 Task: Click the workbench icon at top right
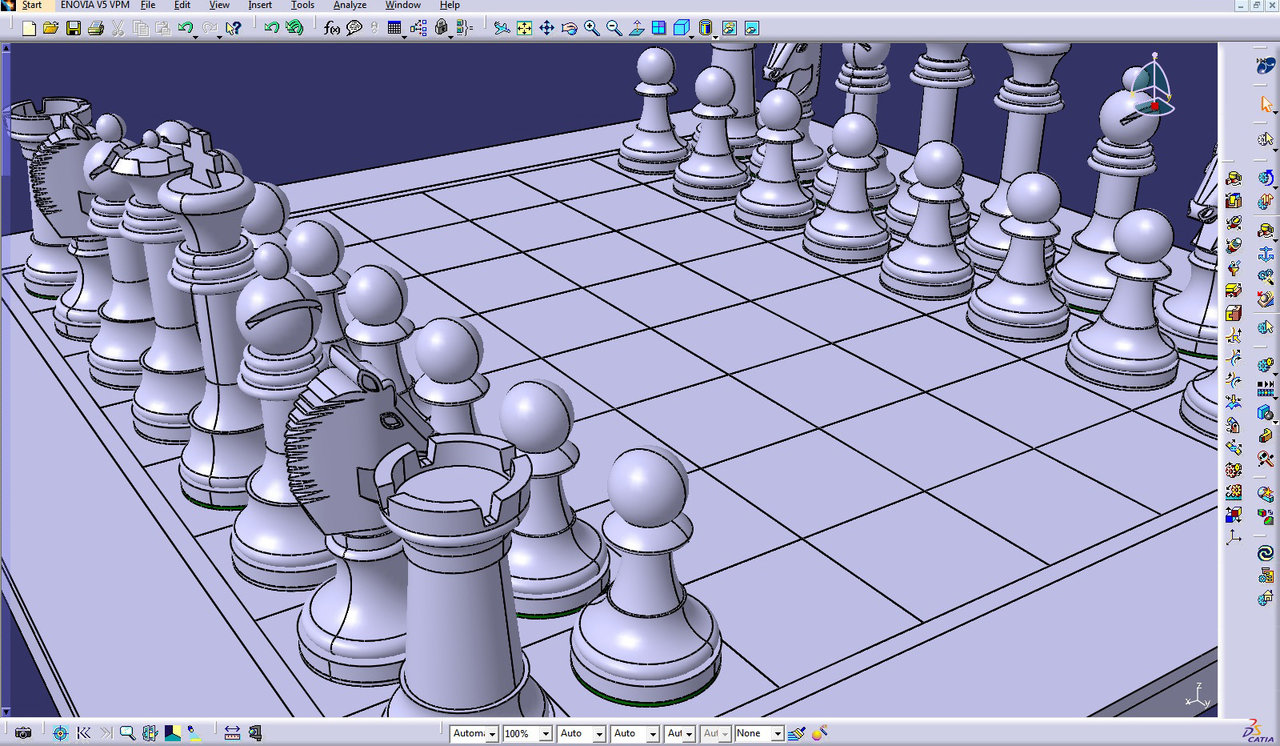pyautogui.click(x=1266, y=66)
